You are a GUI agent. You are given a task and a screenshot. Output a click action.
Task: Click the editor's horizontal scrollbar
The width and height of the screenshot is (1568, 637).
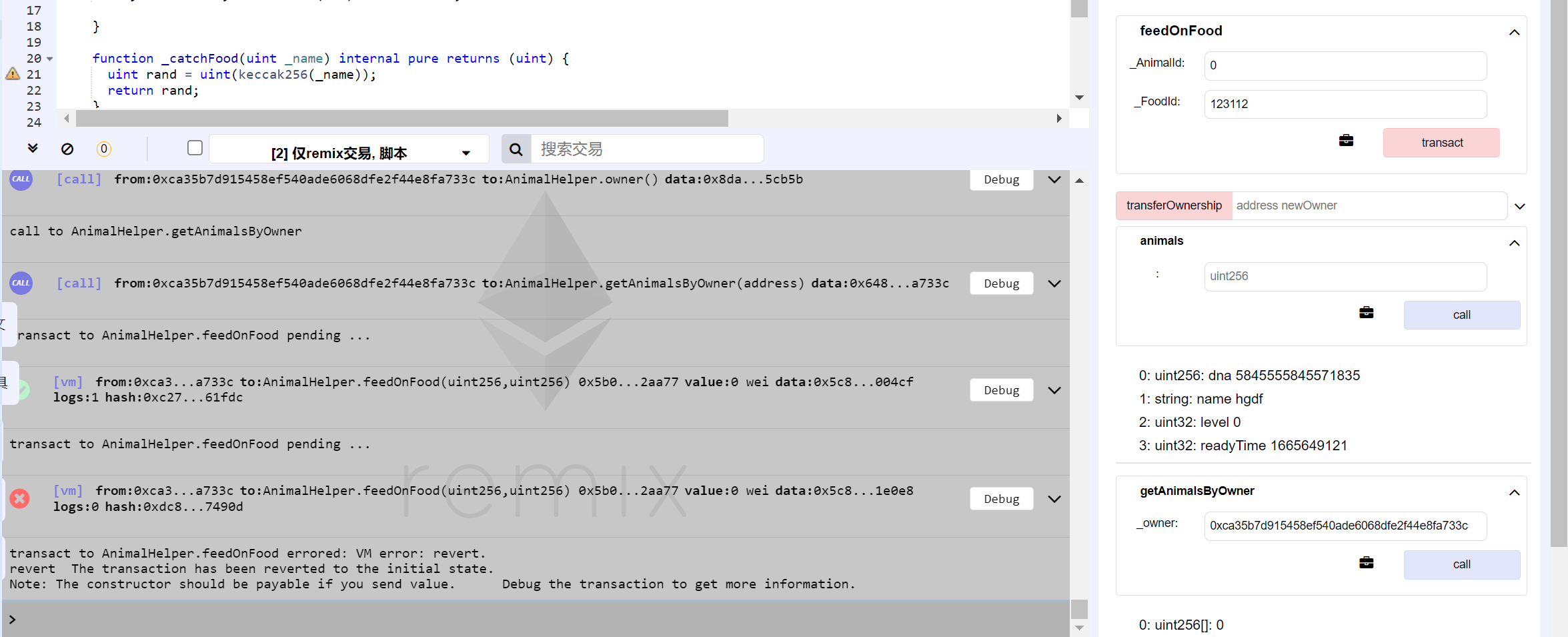[402, 119]
